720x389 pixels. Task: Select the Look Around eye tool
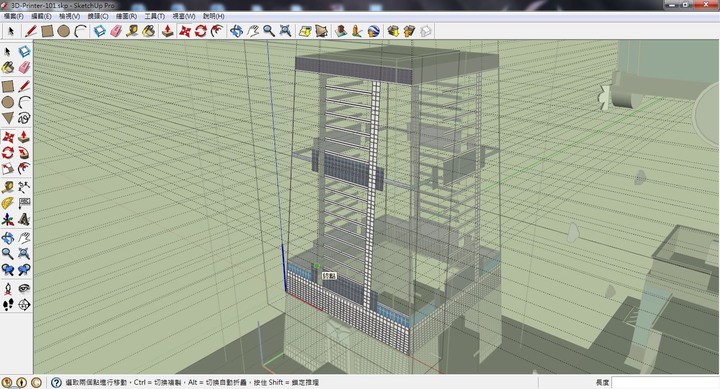[24, 288]
